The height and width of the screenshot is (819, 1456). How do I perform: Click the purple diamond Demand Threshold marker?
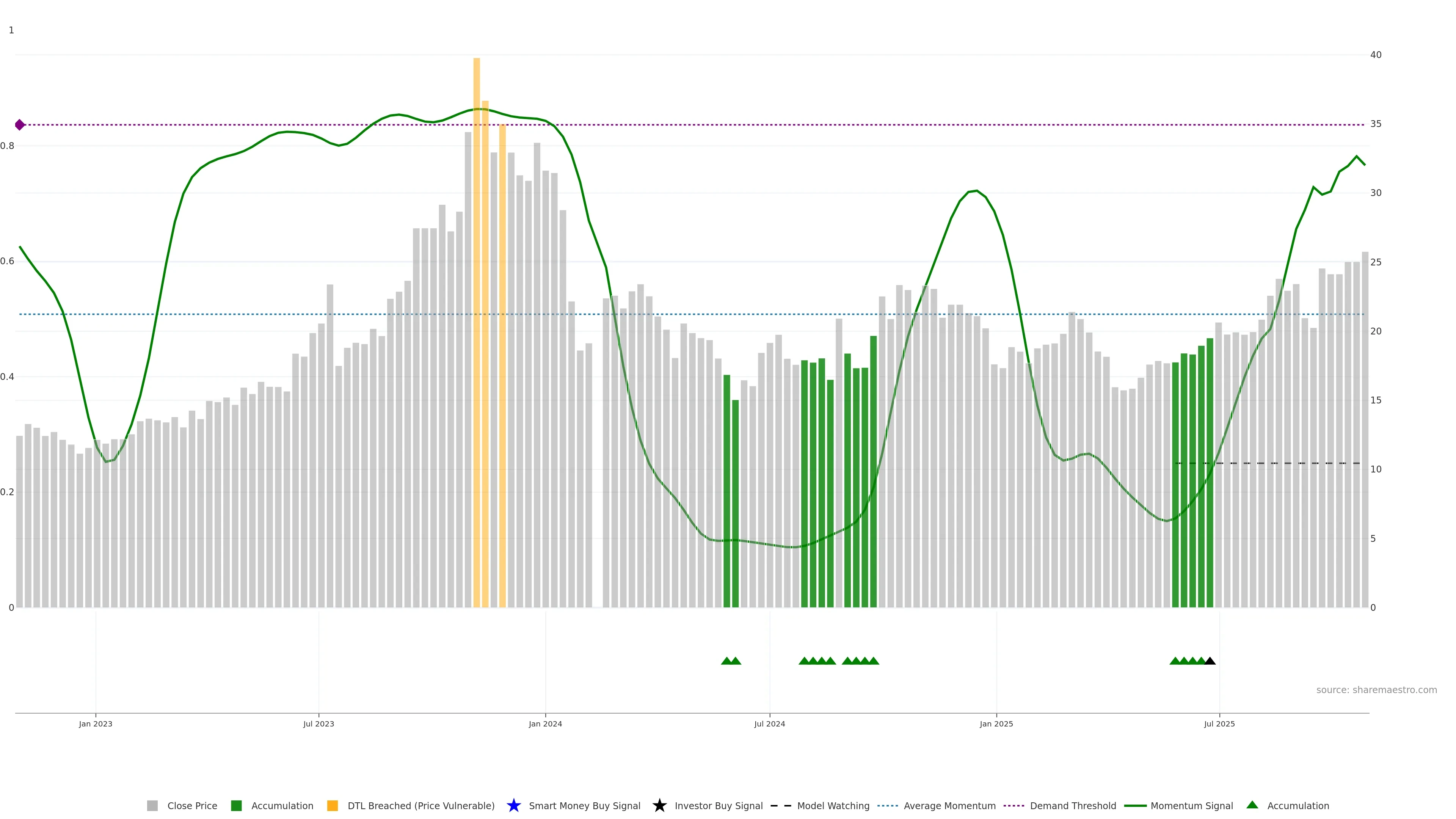pyautogui.click(x=20, y=125)
